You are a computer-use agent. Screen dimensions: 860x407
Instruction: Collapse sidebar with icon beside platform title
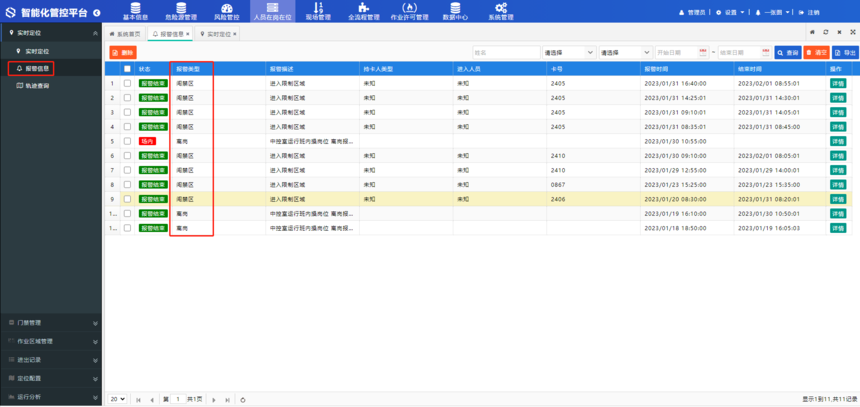(96, 13)
